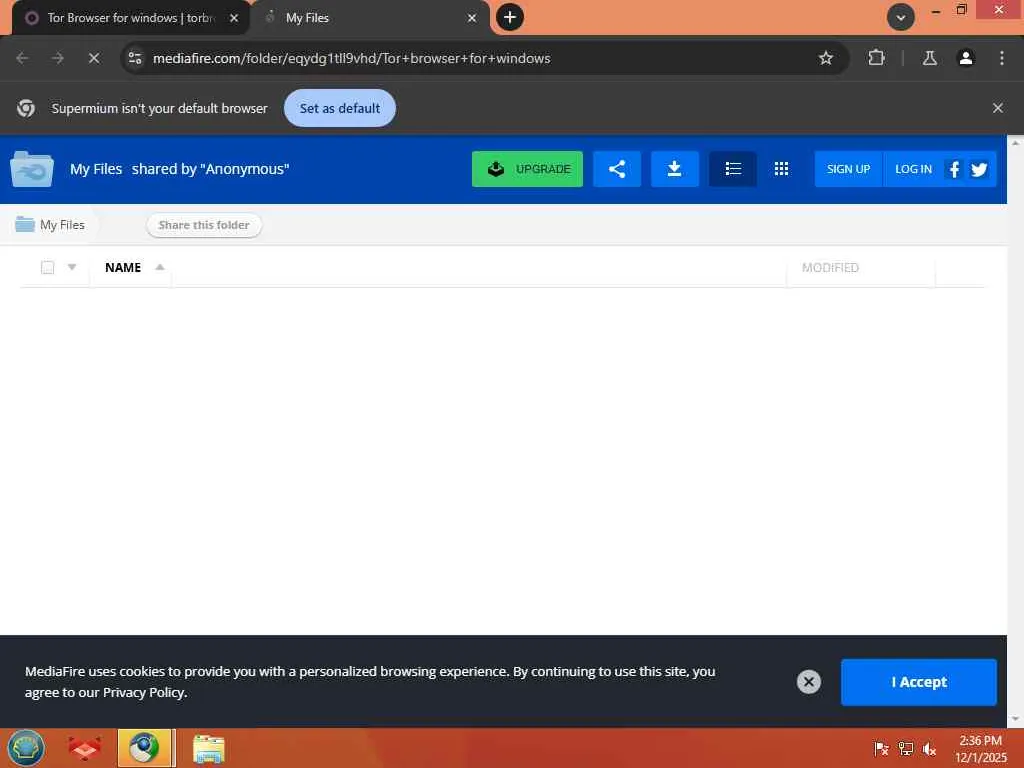Click the MediaFire folder logo icon

[x=31, y=169]
